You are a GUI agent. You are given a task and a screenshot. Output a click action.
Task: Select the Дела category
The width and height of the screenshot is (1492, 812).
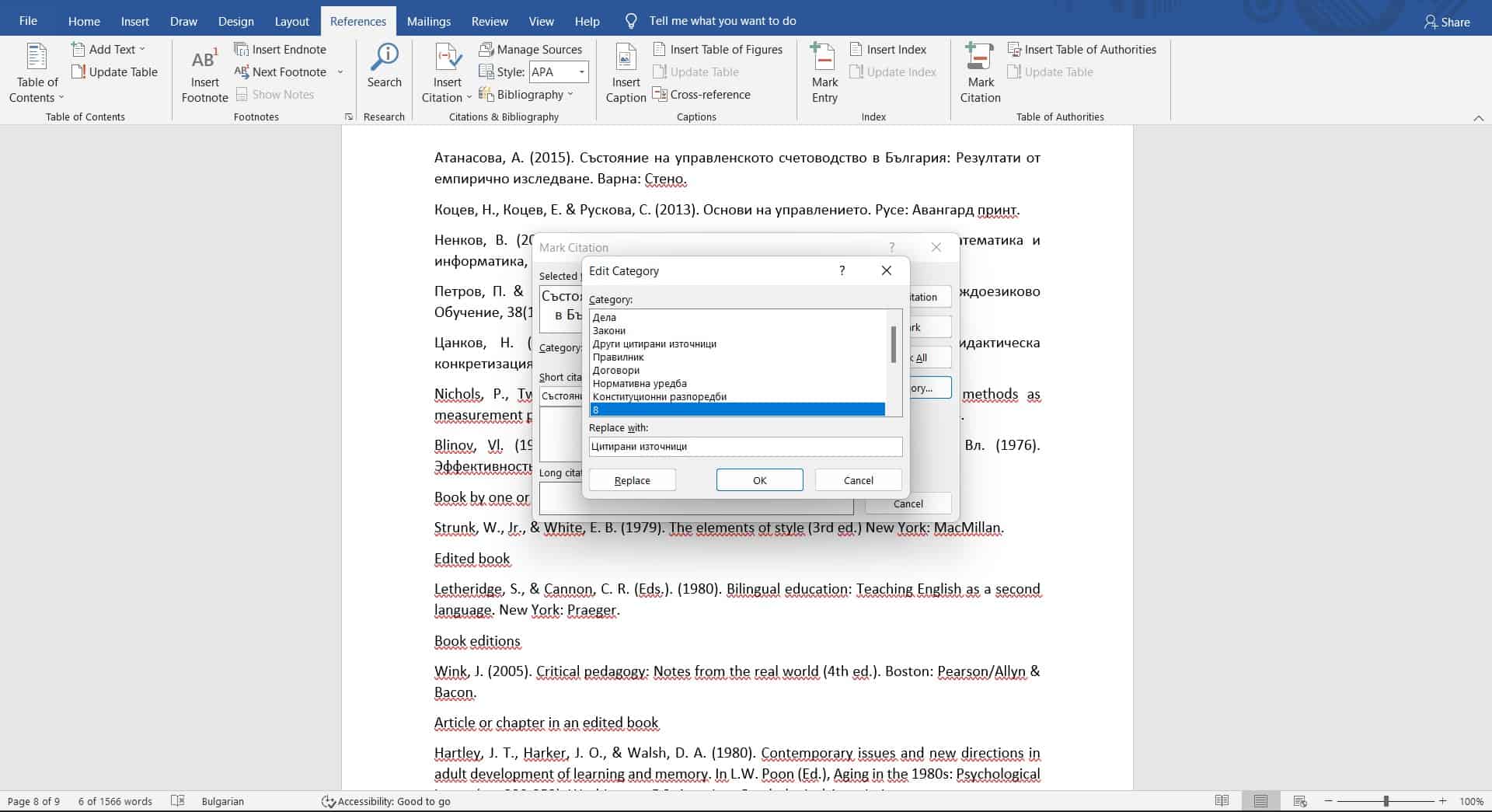[x=737, y=317]
